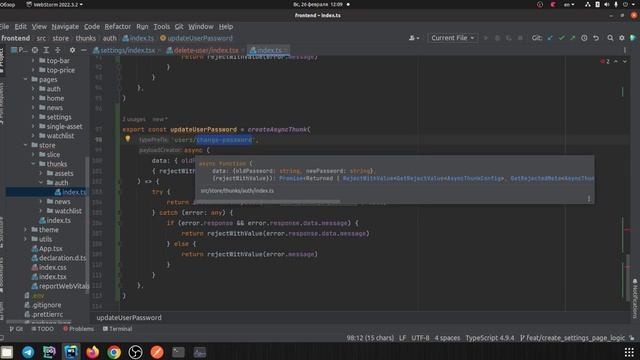
Task: Click the UTF-8 encoding status entry
Action: 420,338
